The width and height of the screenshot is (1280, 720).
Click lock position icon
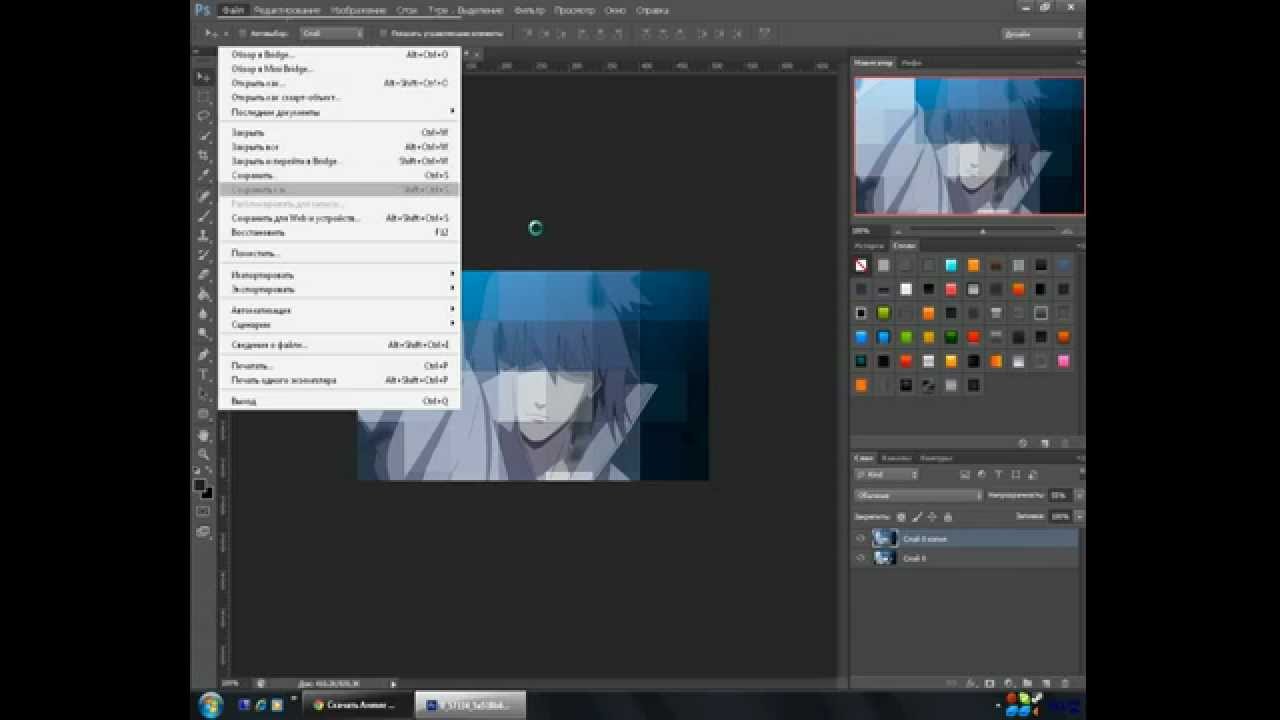(933, 517)
